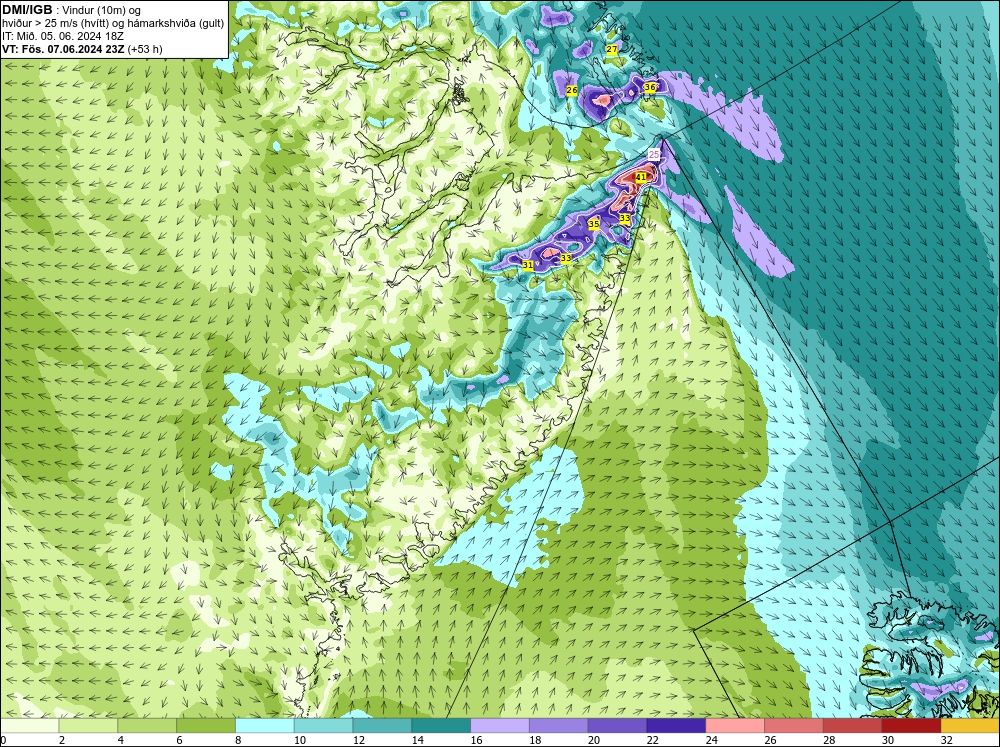Click the yellow 26 gust label on the map
Image resolution: width=1000 pixels, height=747 pixels.
(572, 91)
